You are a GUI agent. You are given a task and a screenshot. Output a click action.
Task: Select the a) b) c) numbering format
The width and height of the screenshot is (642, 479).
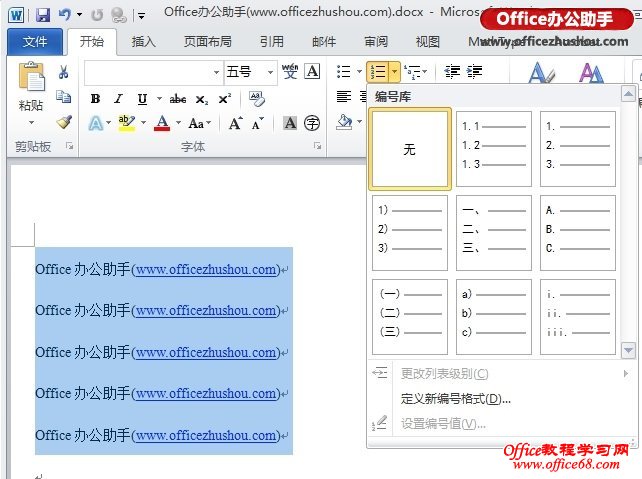coord(494,317)
